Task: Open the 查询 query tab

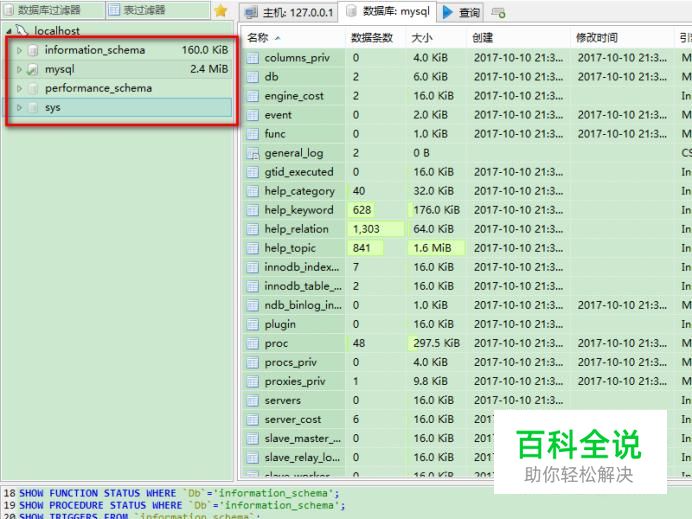Action: click(x=461, y=12)
